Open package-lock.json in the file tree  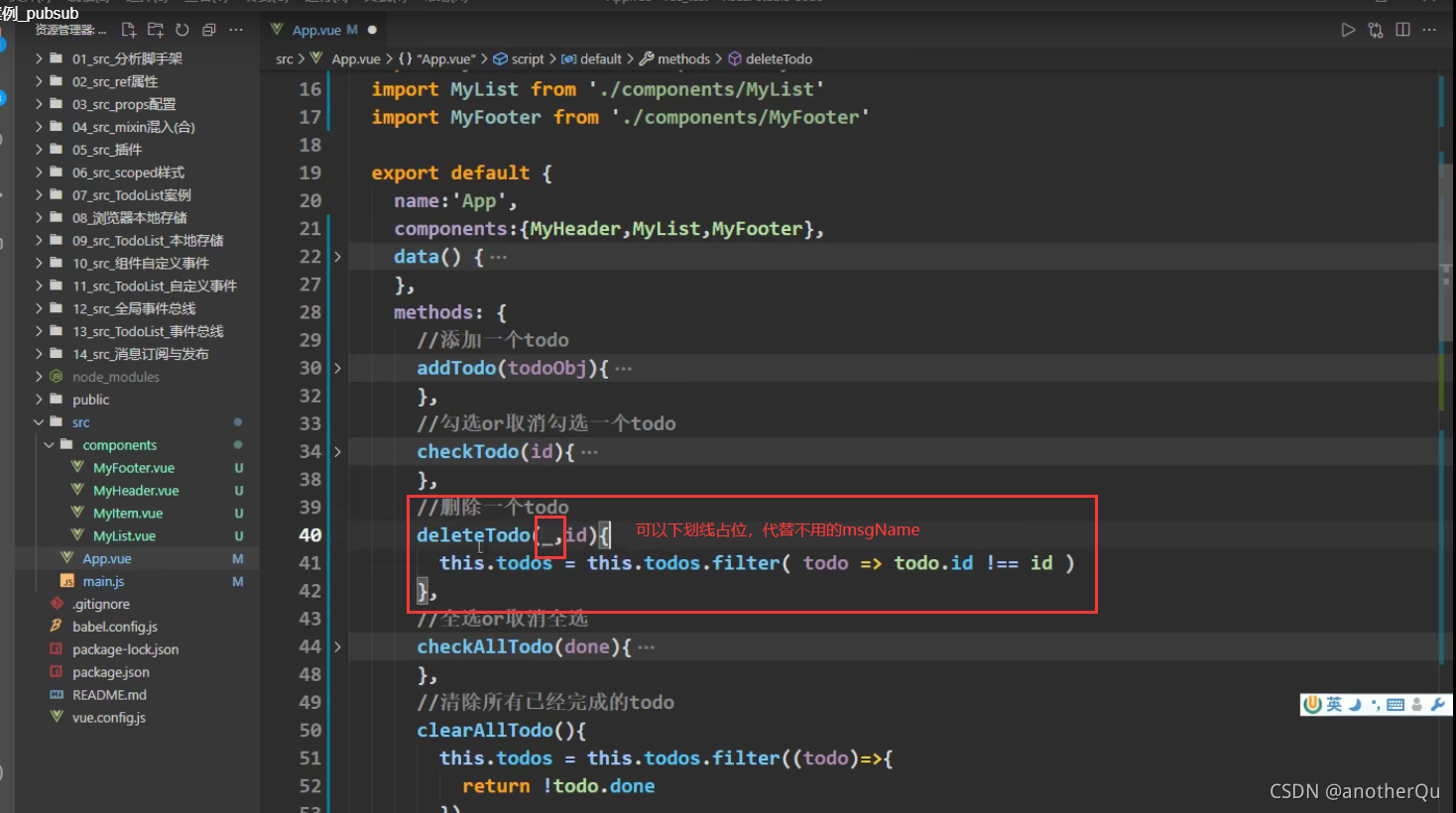click(x=125, y=649)
